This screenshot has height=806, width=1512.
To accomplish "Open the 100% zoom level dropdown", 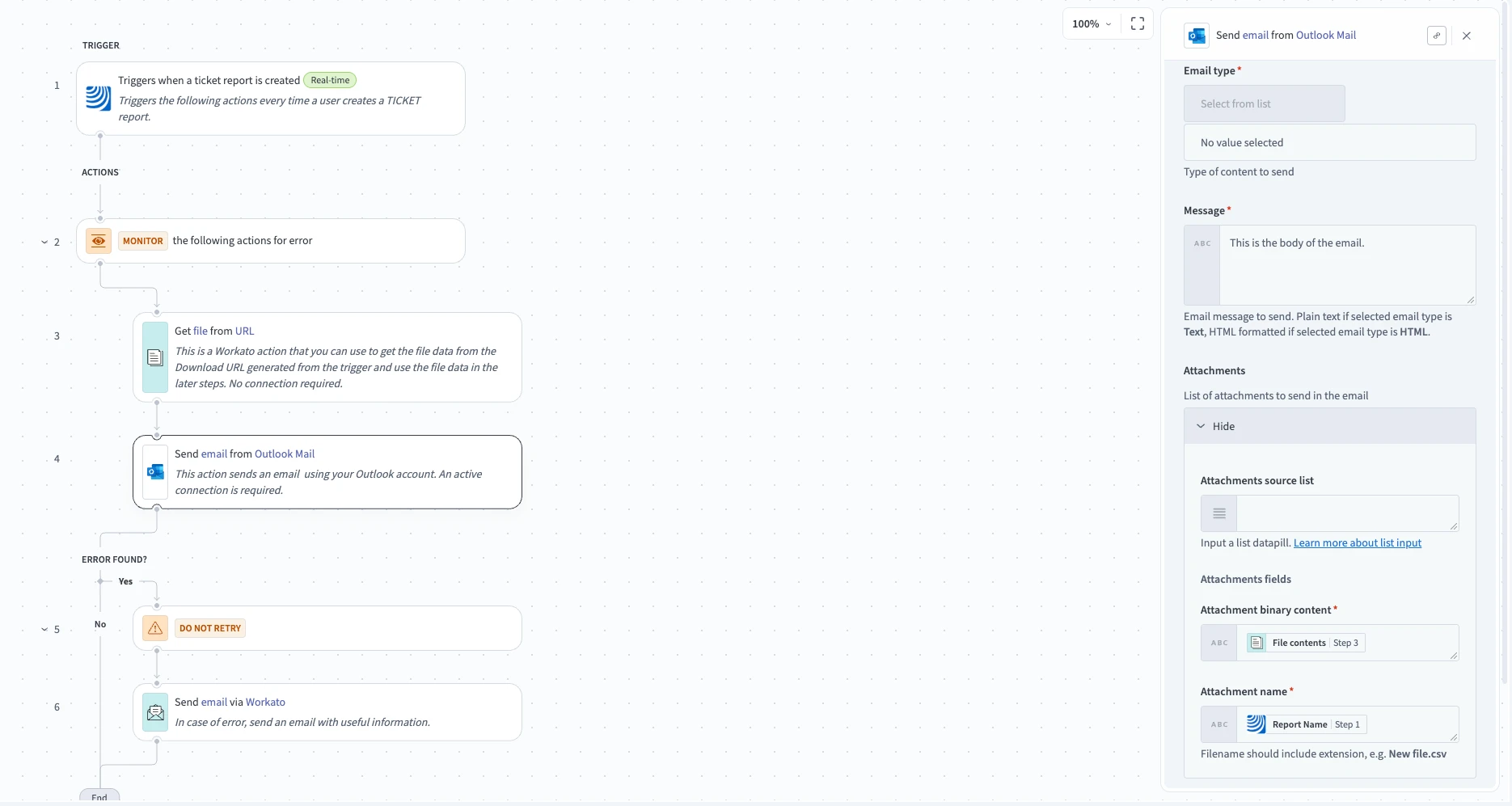I will (1092, 24).
